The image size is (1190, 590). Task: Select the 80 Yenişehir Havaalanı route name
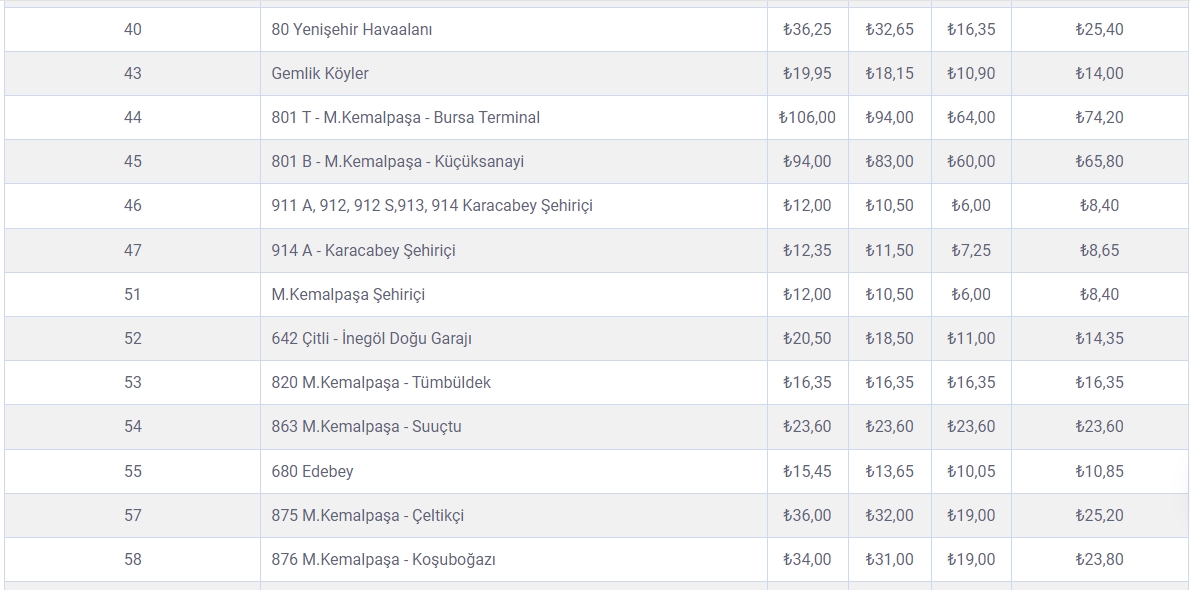tap(352, 30)
